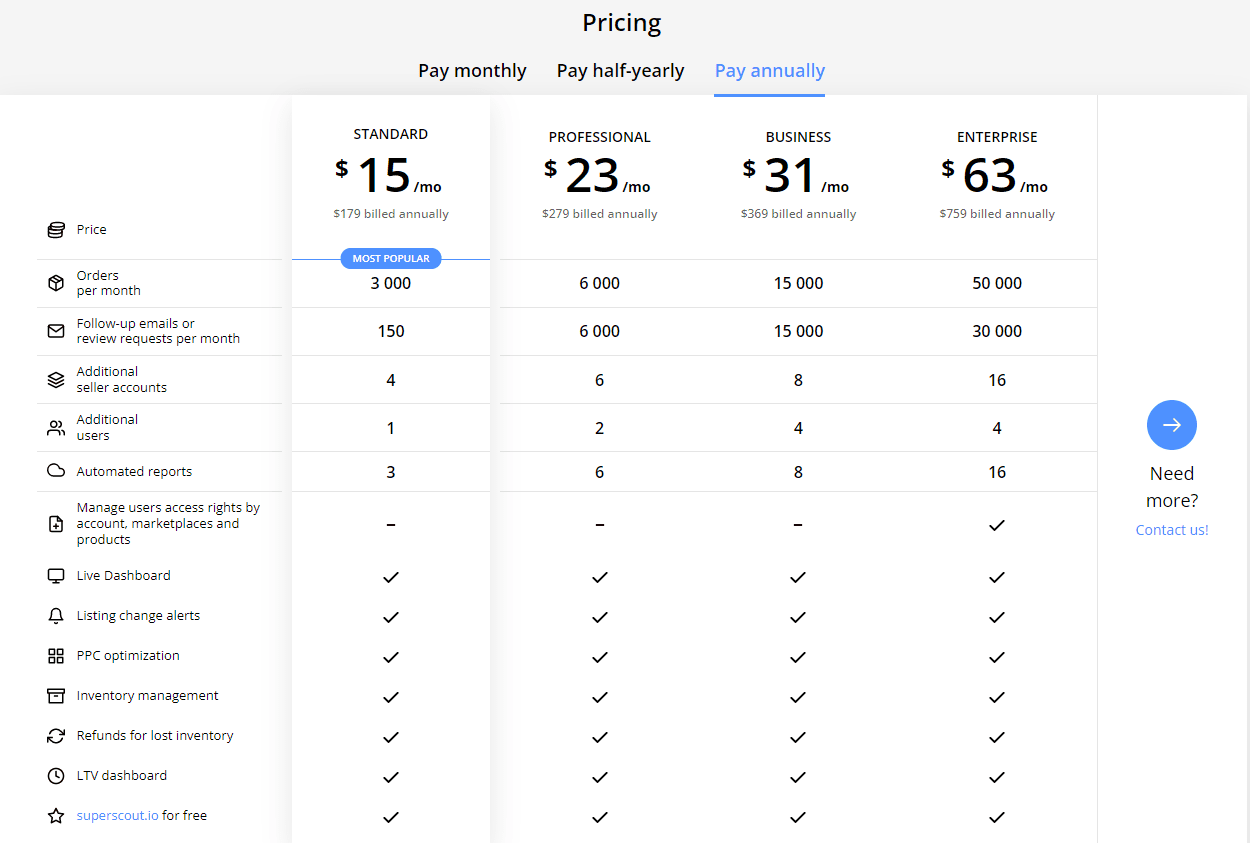
Task: Click the LTV dashboard clock icon
Action: pyautogui.click(x=56, y=776)
